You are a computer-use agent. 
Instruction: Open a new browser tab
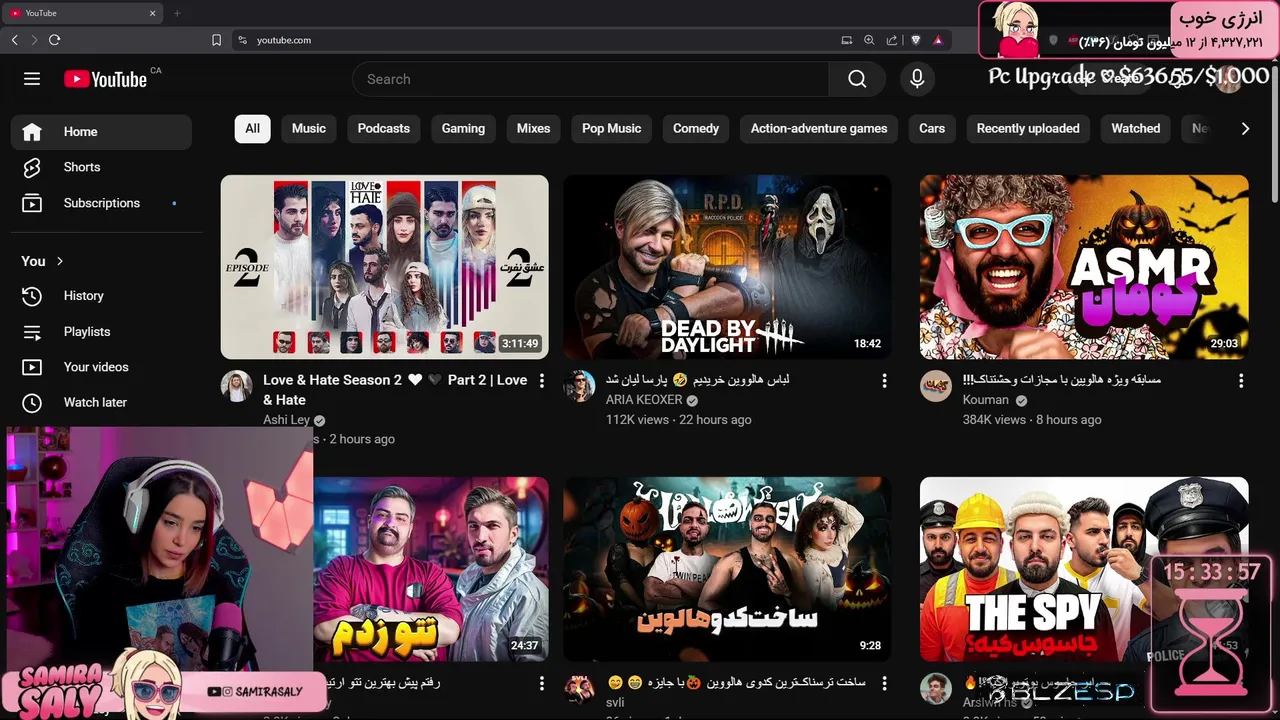pyautogui.click(x=177, y=13)
